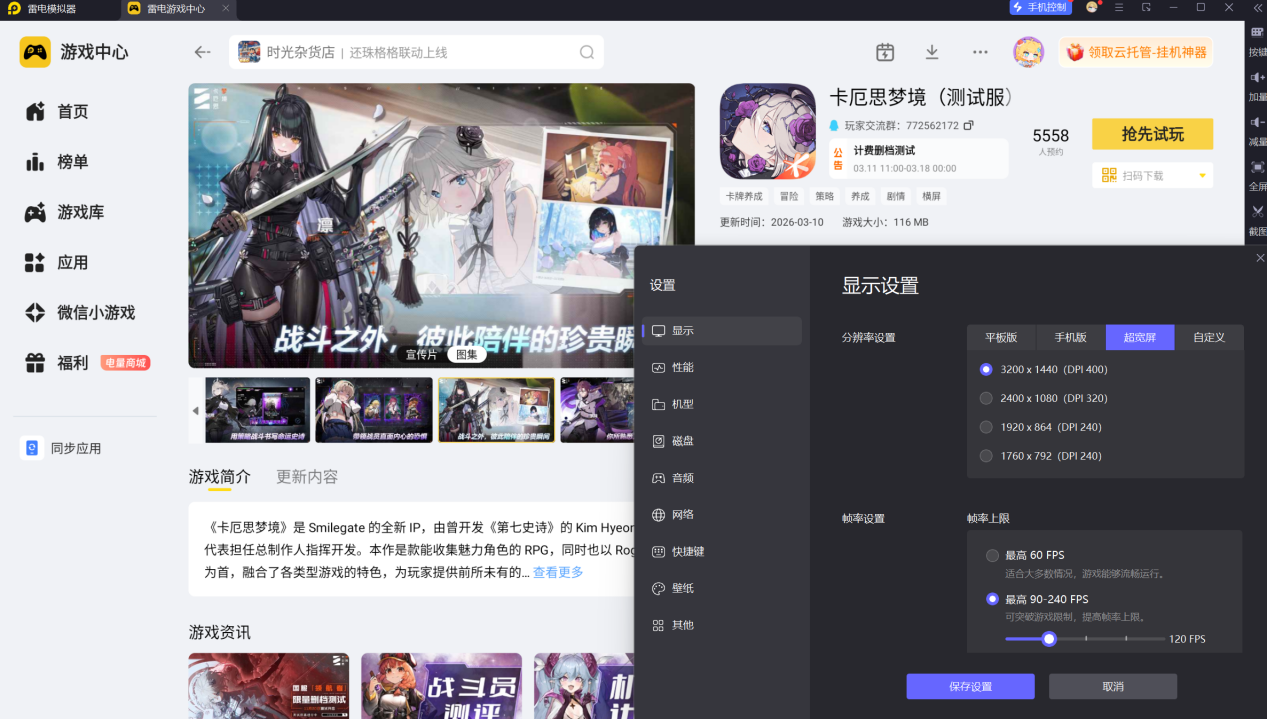
Task: Switch to the 手机版 resolution tab
Action: coord(1070,337)
